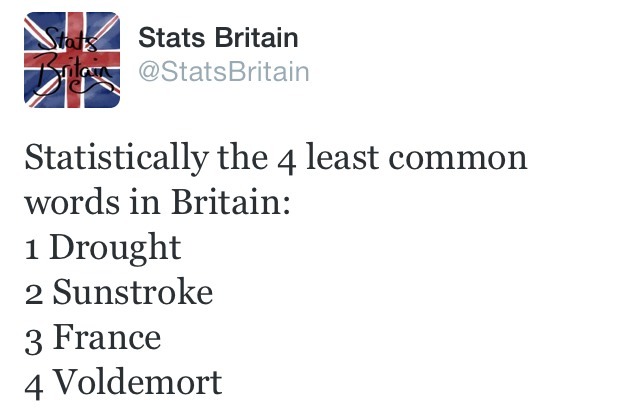
Task: Click the number 1 before Drought
Action: pos(32,249)
